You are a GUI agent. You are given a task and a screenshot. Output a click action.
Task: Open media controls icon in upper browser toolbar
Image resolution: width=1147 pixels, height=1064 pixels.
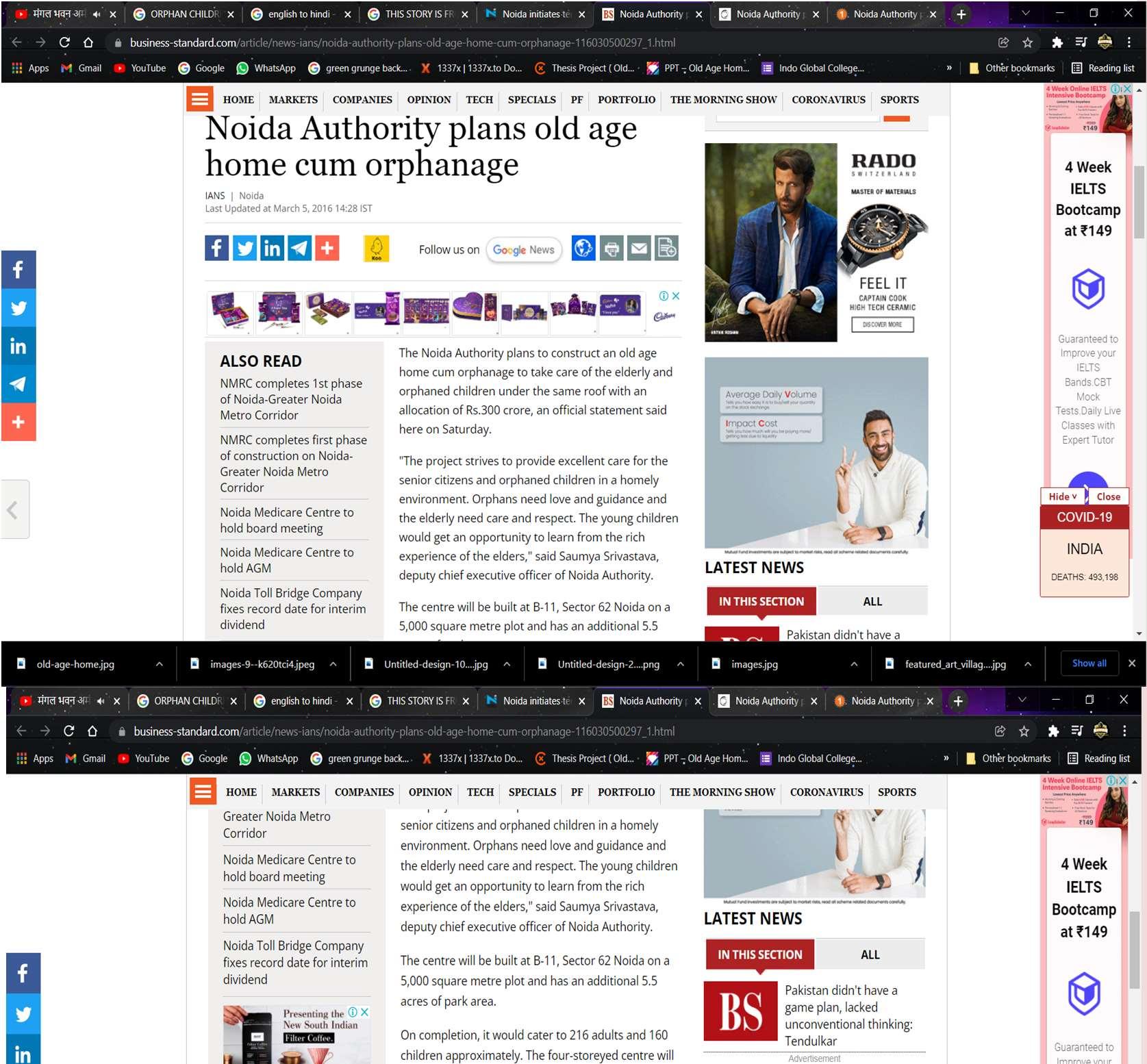[x=1081, y=42]
